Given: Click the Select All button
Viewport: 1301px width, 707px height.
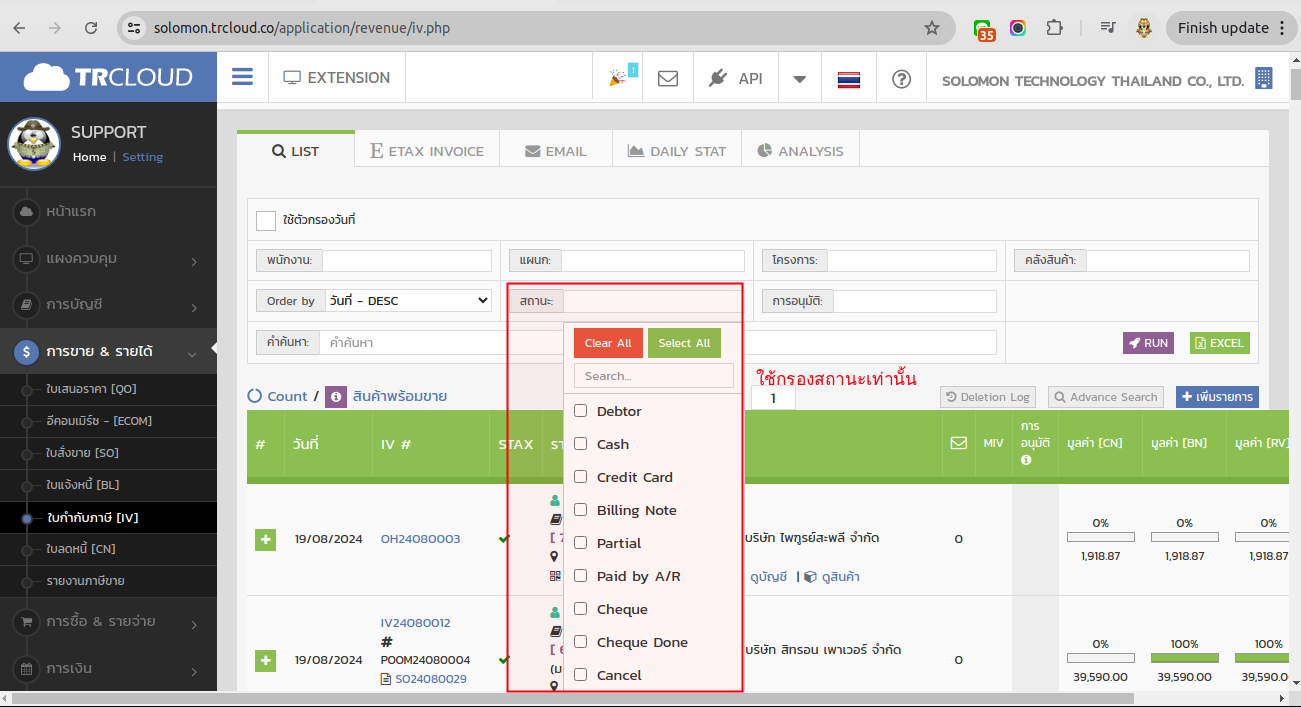Looking at the screenshot, I should tap(684, 343).
